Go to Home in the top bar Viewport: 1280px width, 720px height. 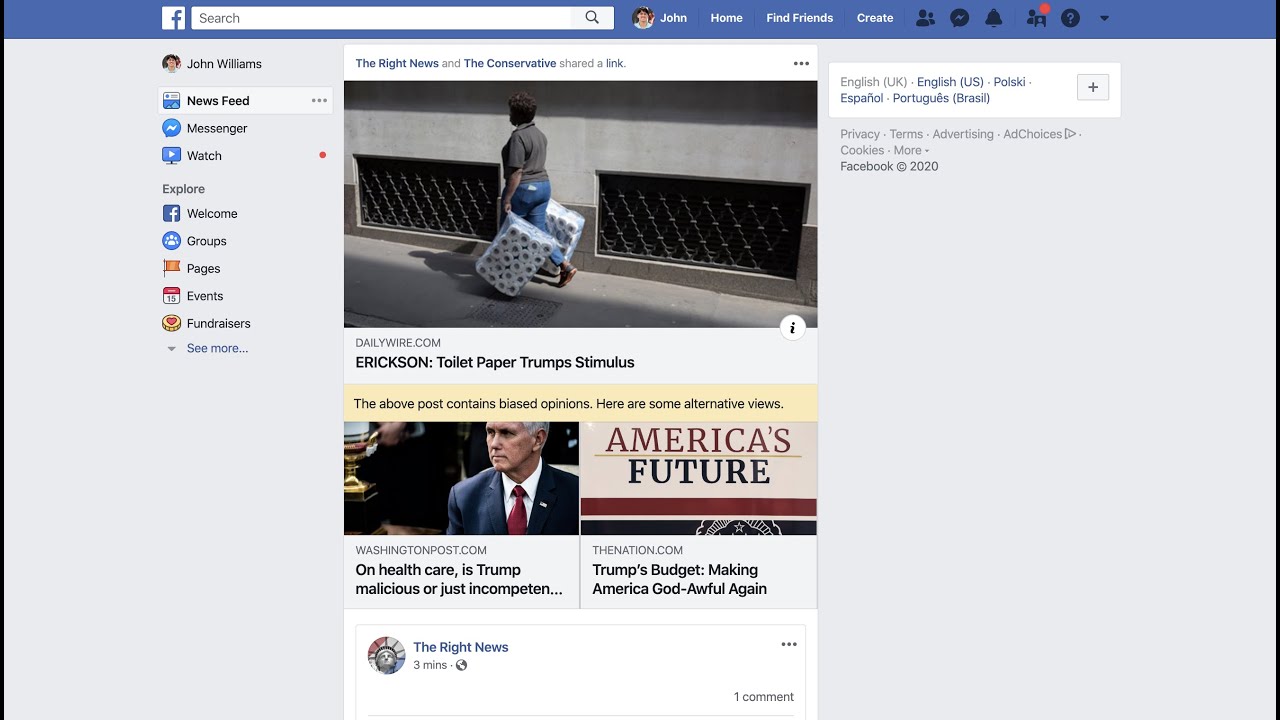[726, 18]
